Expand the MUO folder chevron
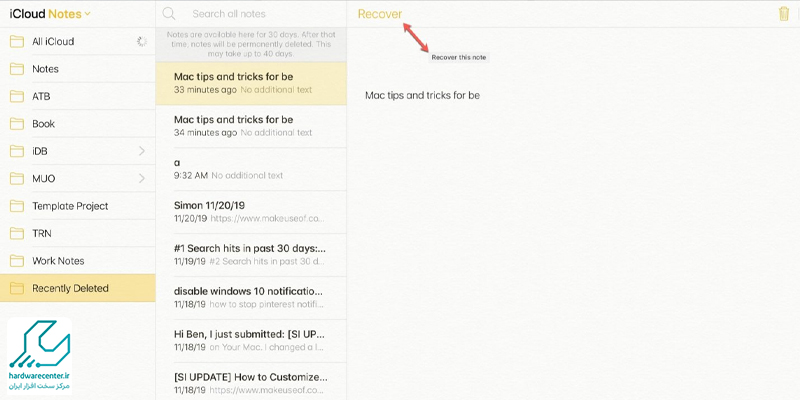The width and height of the screenshot is (800, 400). (142, 179)
